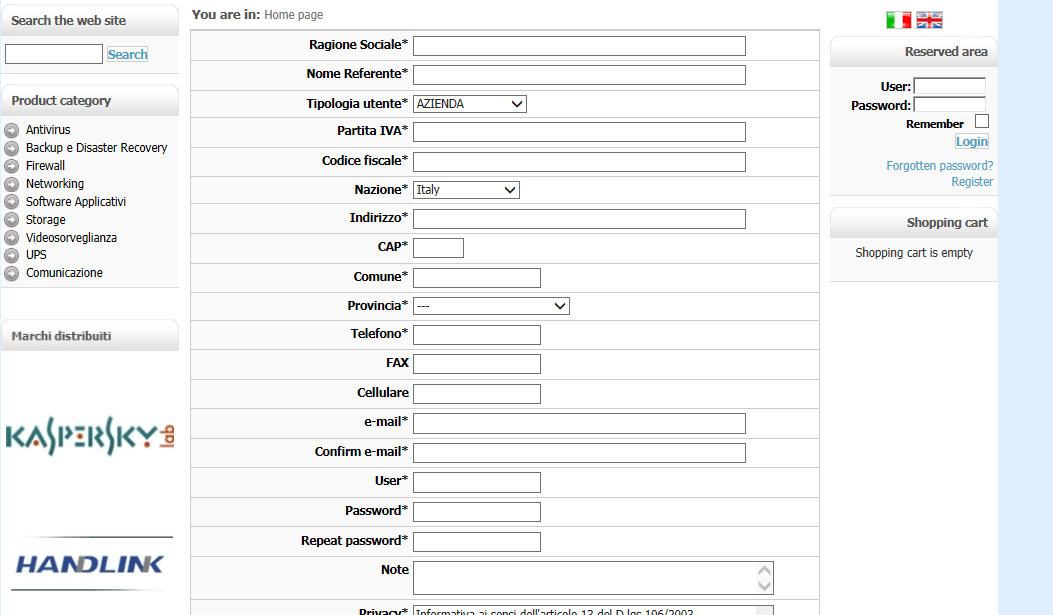The height and width of the screenshot is (615, 1053).
Task: Switch site language to Italian flag
Action: pos(899,20)
